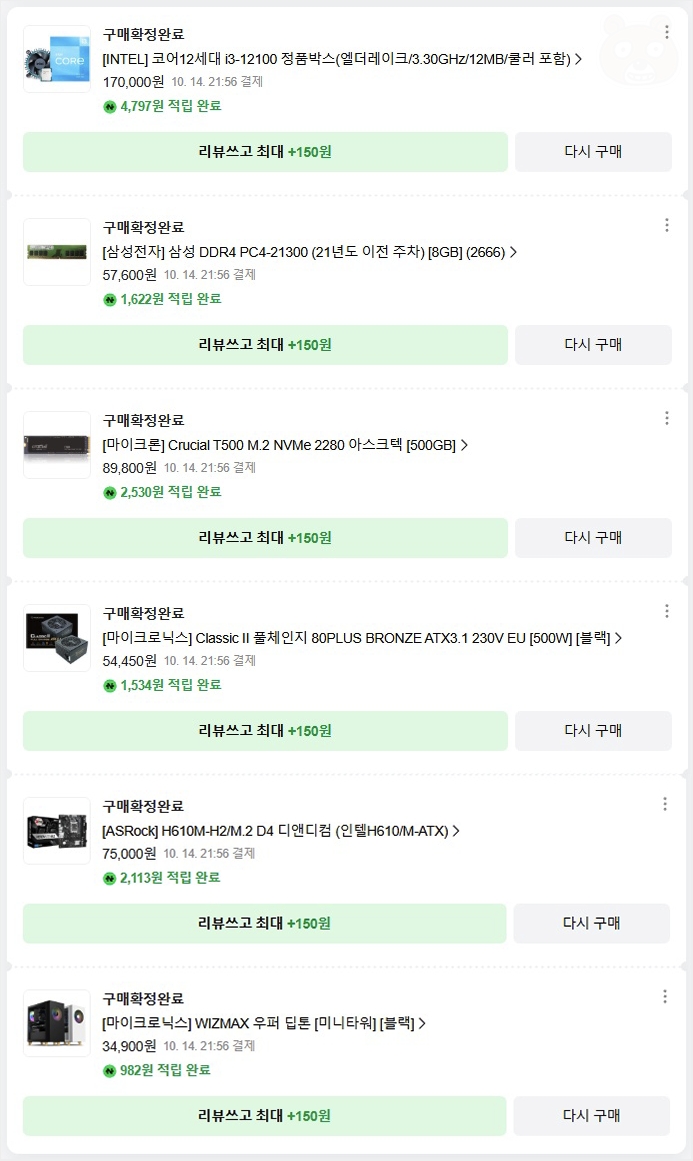
Task: Open more options for Intel i3-12100 order
Action: (x=666, y=32)
